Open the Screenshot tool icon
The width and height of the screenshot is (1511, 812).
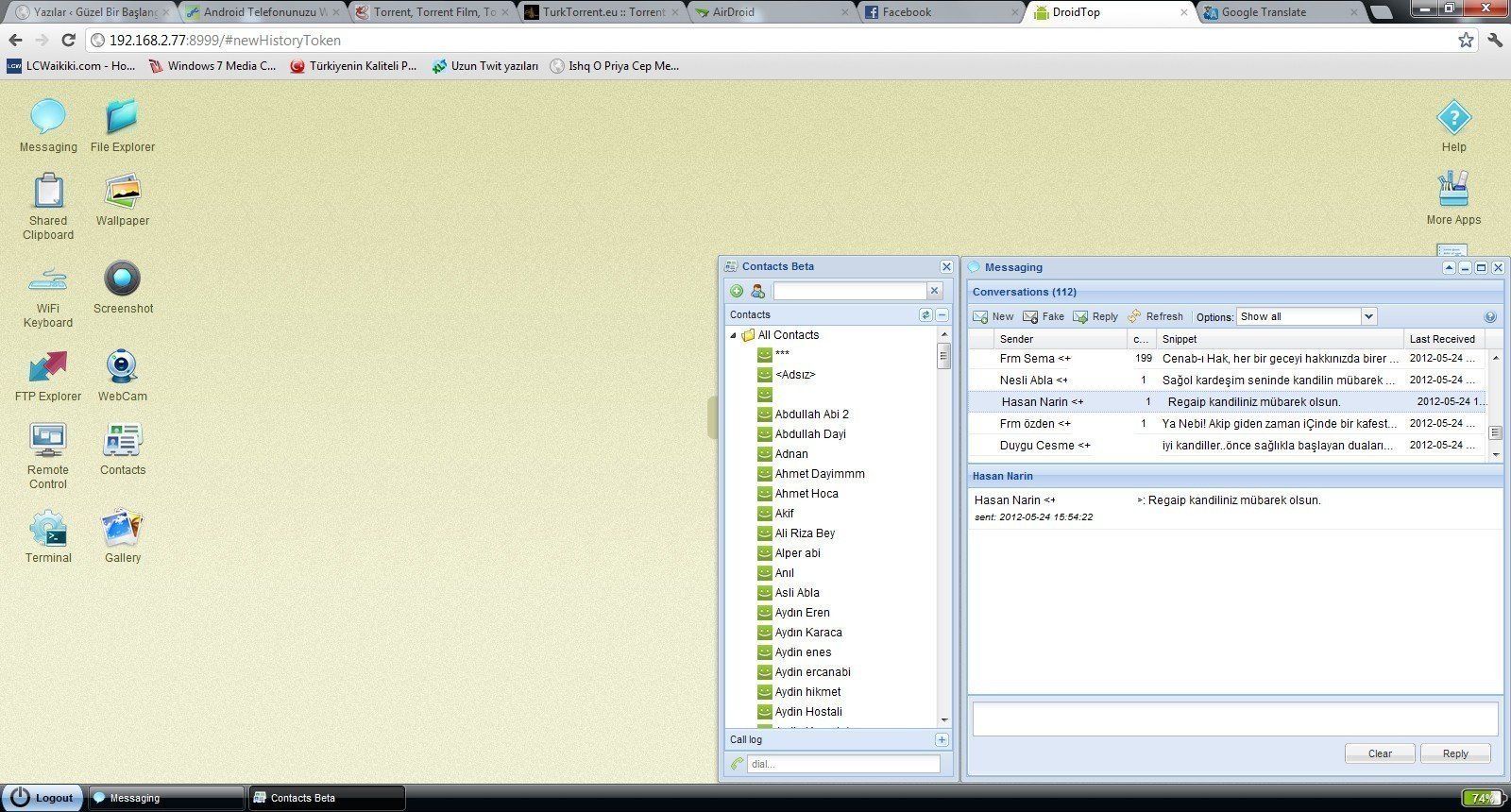point(123,279)
